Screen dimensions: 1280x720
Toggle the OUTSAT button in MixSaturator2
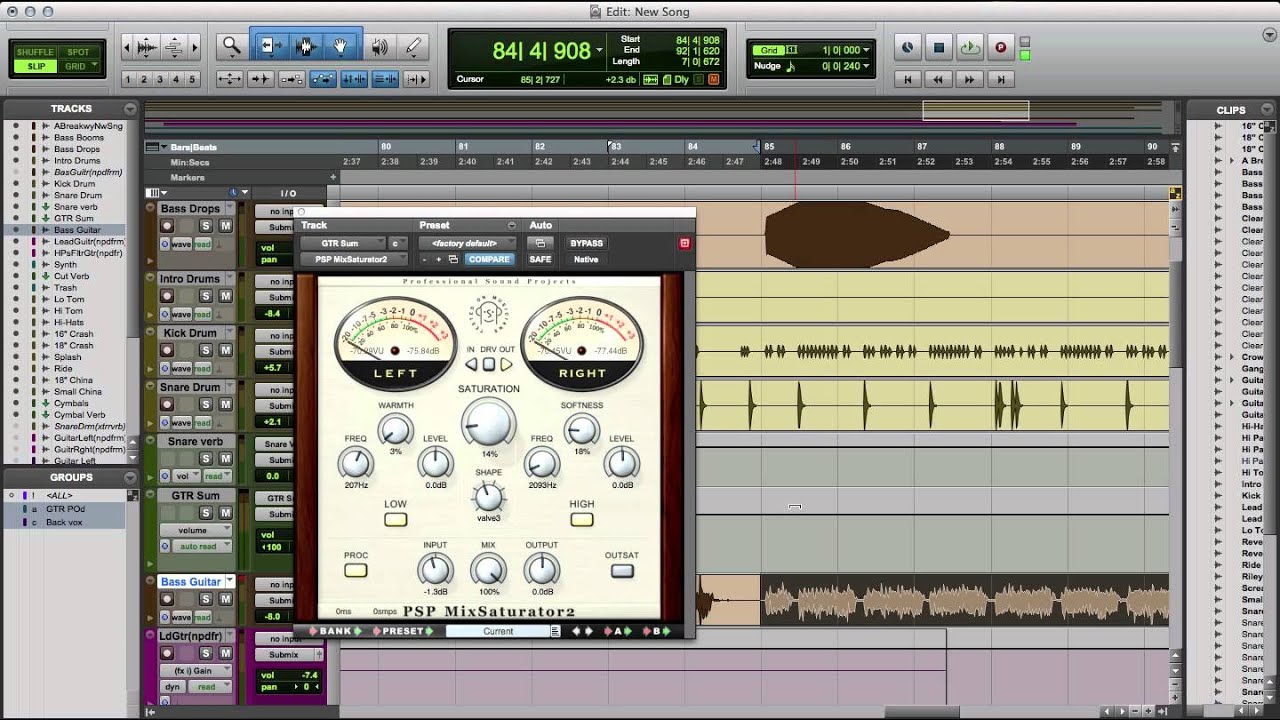[622, 570]
